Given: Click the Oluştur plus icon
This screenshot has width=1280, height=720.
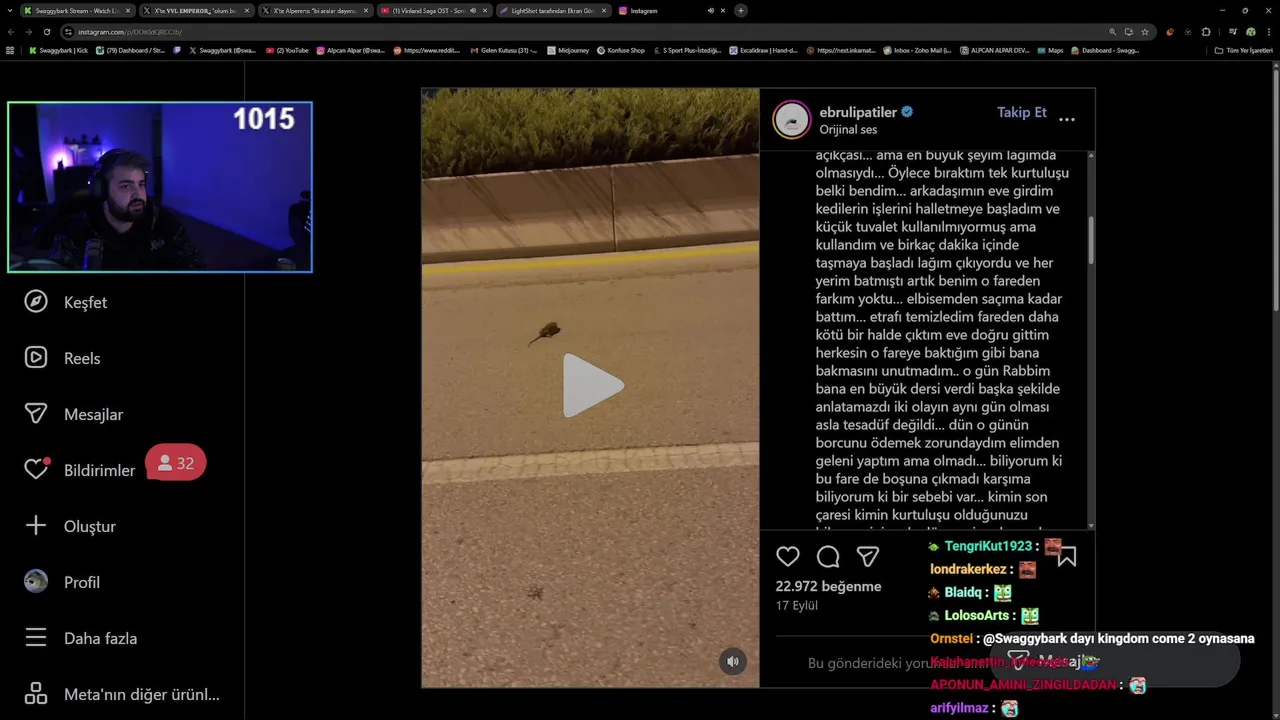Looking at the screenshot, I should pyautogui.click(x=36, y=526).
